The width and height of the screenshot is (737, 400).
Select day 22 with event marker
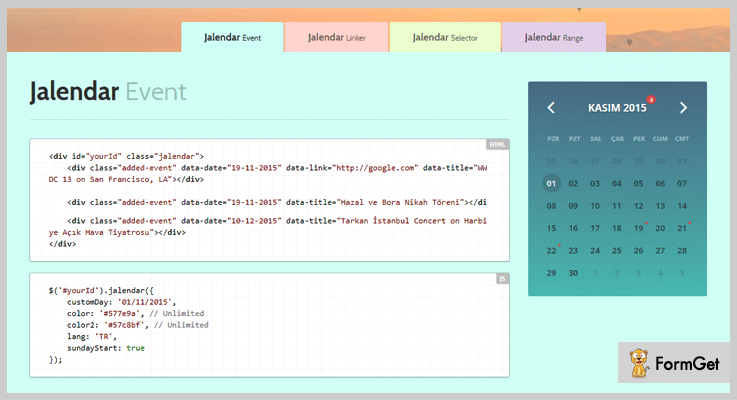551,251
